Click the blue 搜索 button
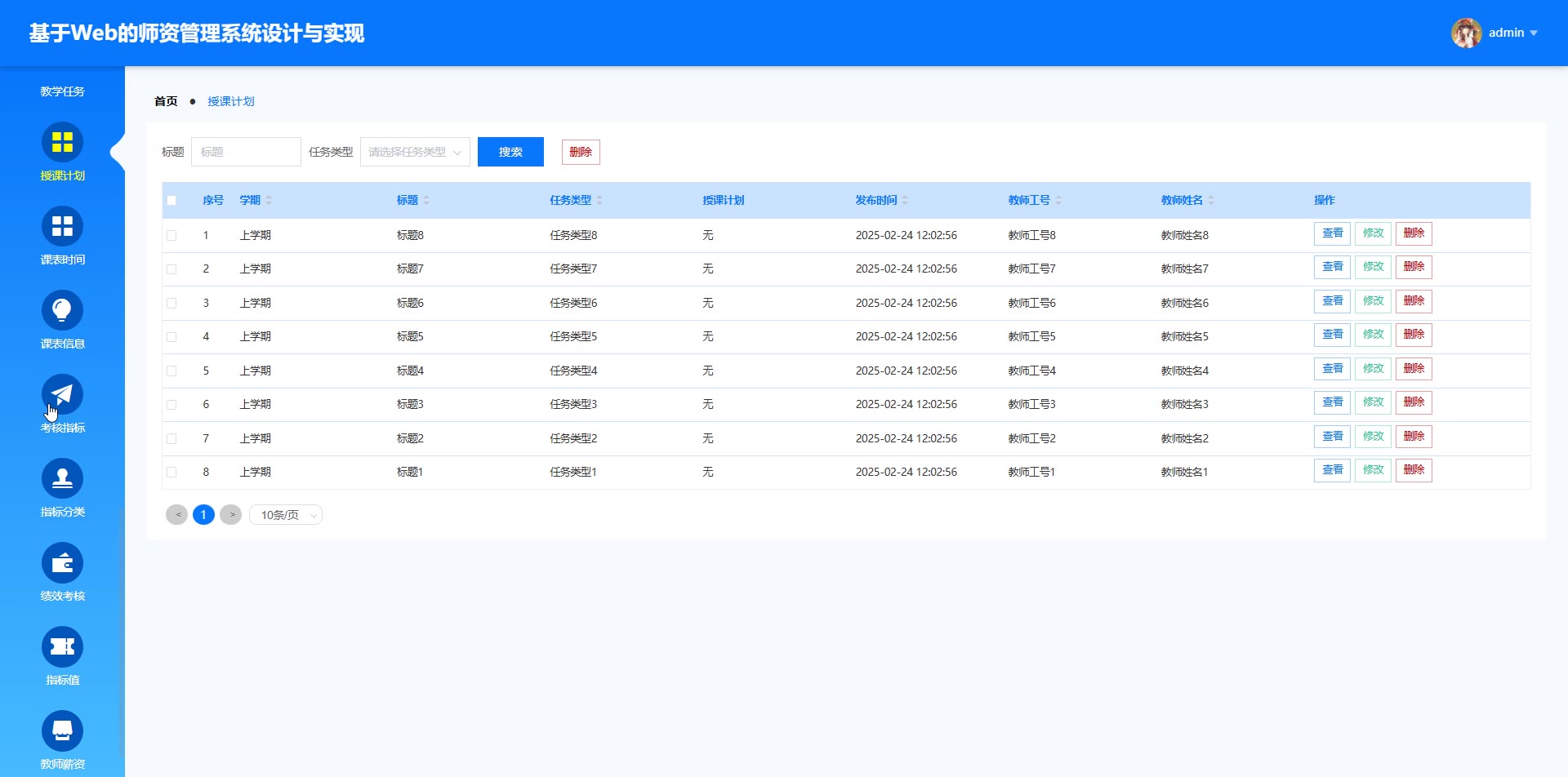This screenshot has width=1568, height=777. point(510,153)
